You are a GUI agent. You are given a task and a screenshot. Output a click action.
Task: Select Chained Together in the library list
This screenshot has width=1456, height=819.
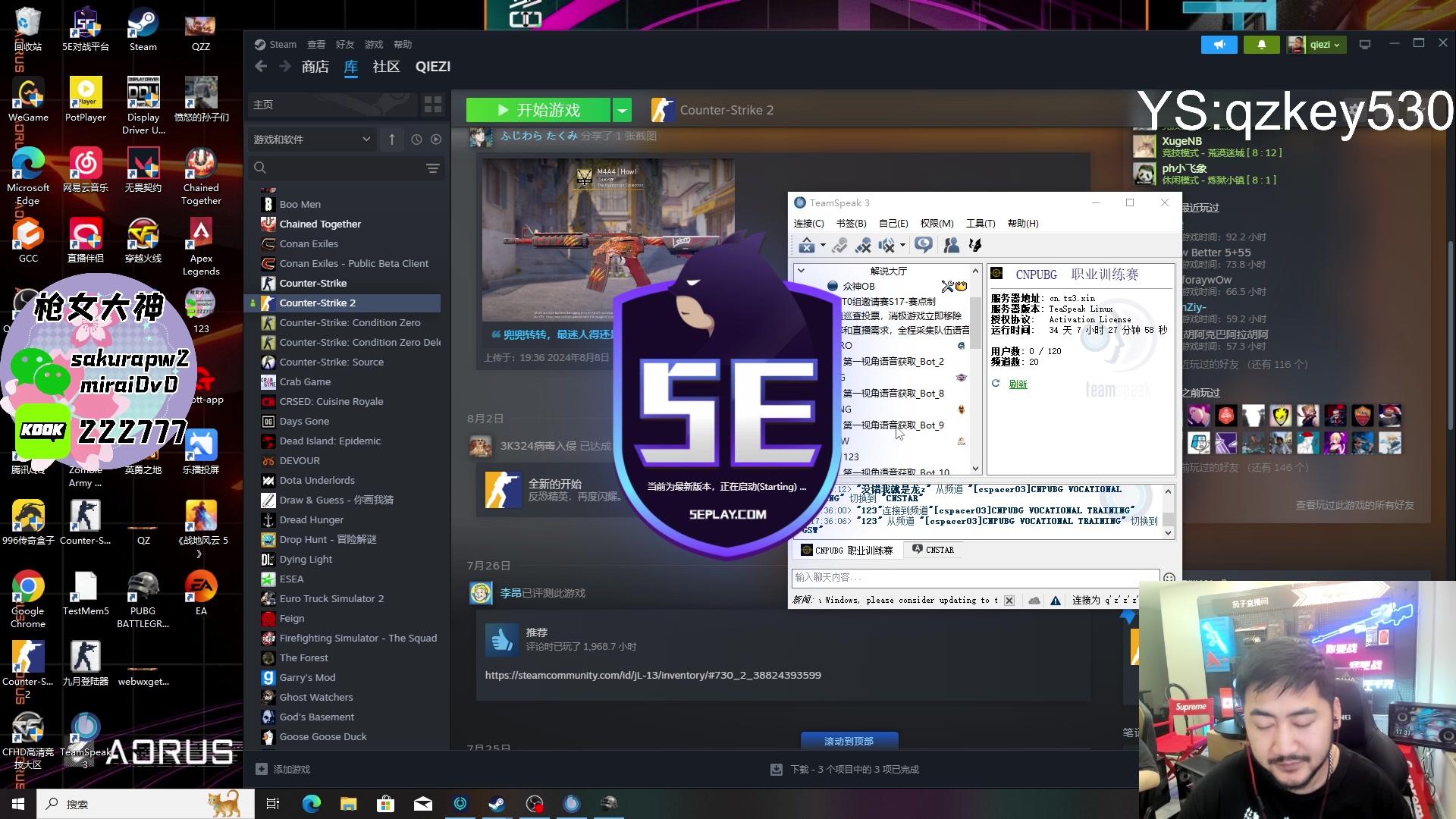320,224
